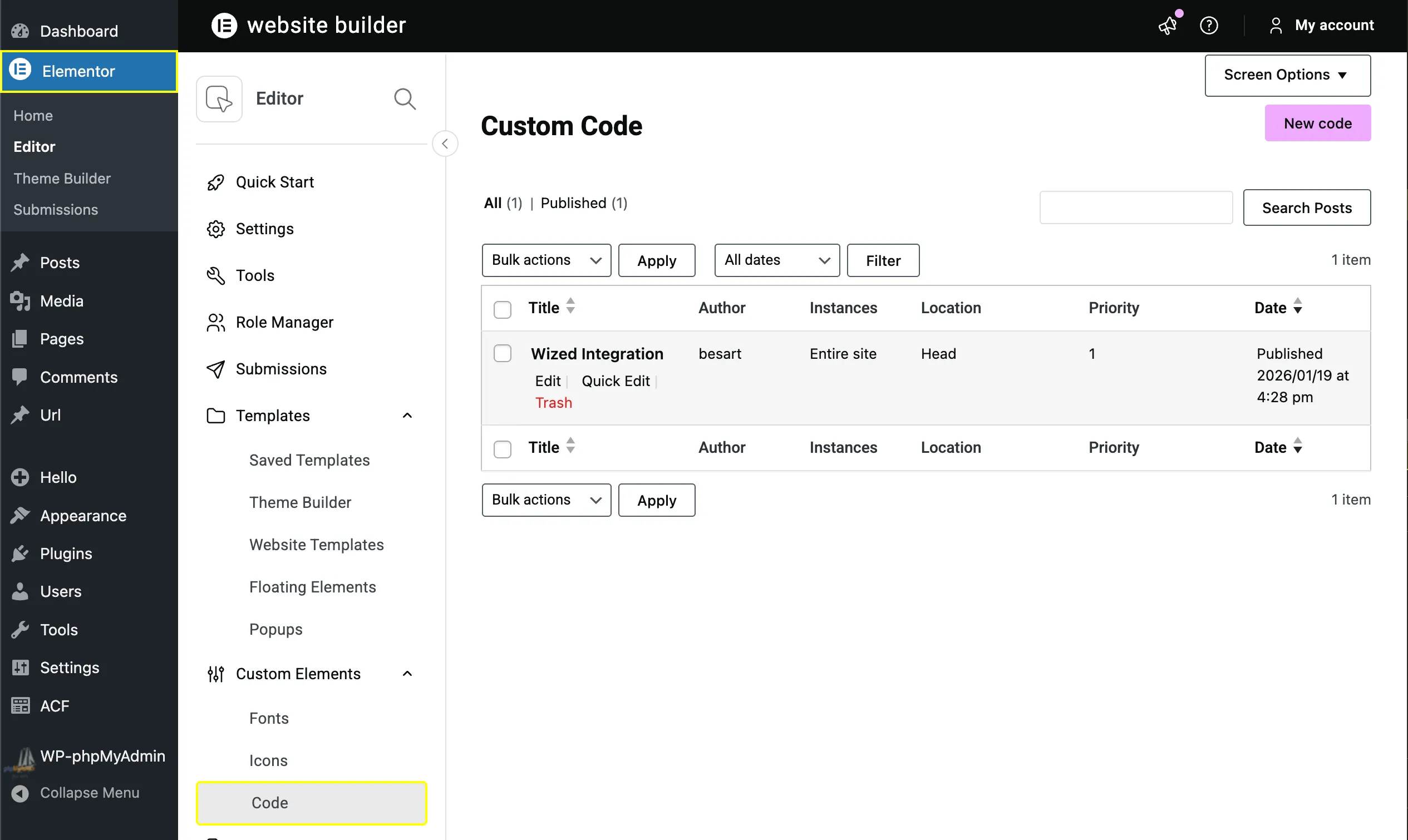Screen dimensions: 1408x840
Task: Collapse the Templates section
Action: pyautogui.click(x=407, y=415)
